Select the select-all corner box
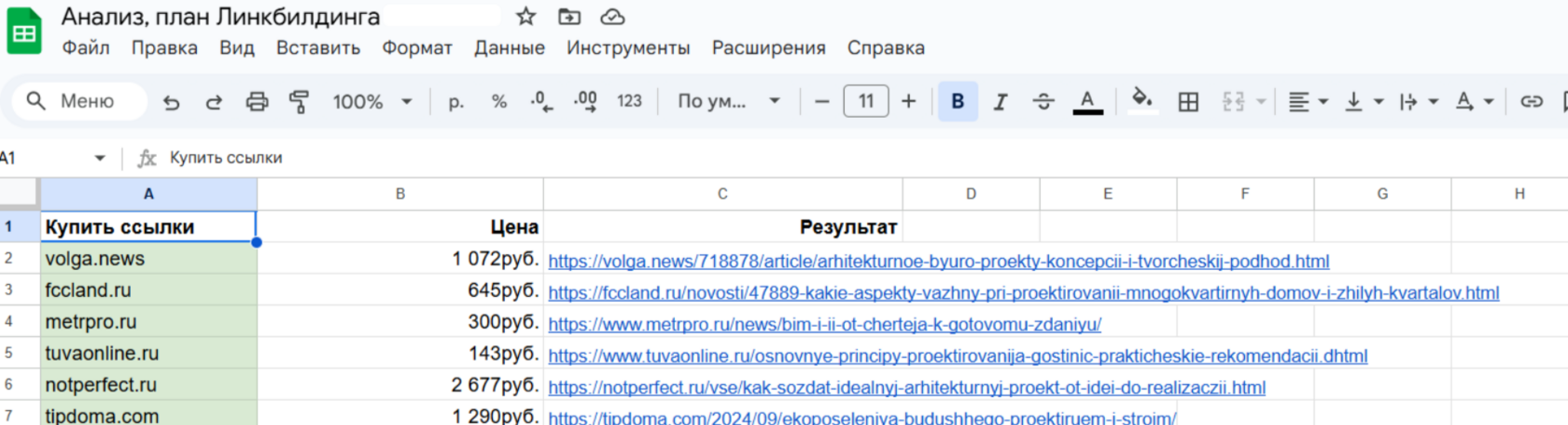The image size is (1568, 425). tap(20, 193)
